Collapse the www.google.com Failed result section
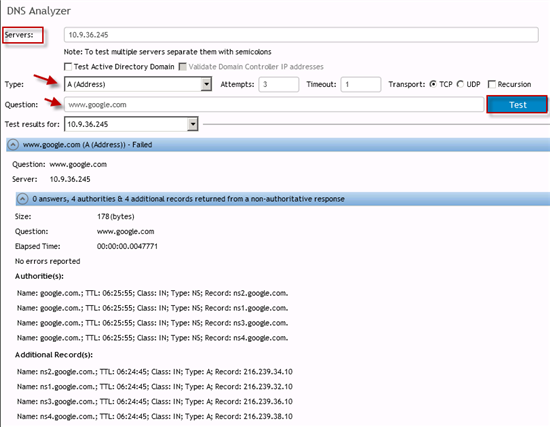550x427 pixels. [x=13, y=145]
